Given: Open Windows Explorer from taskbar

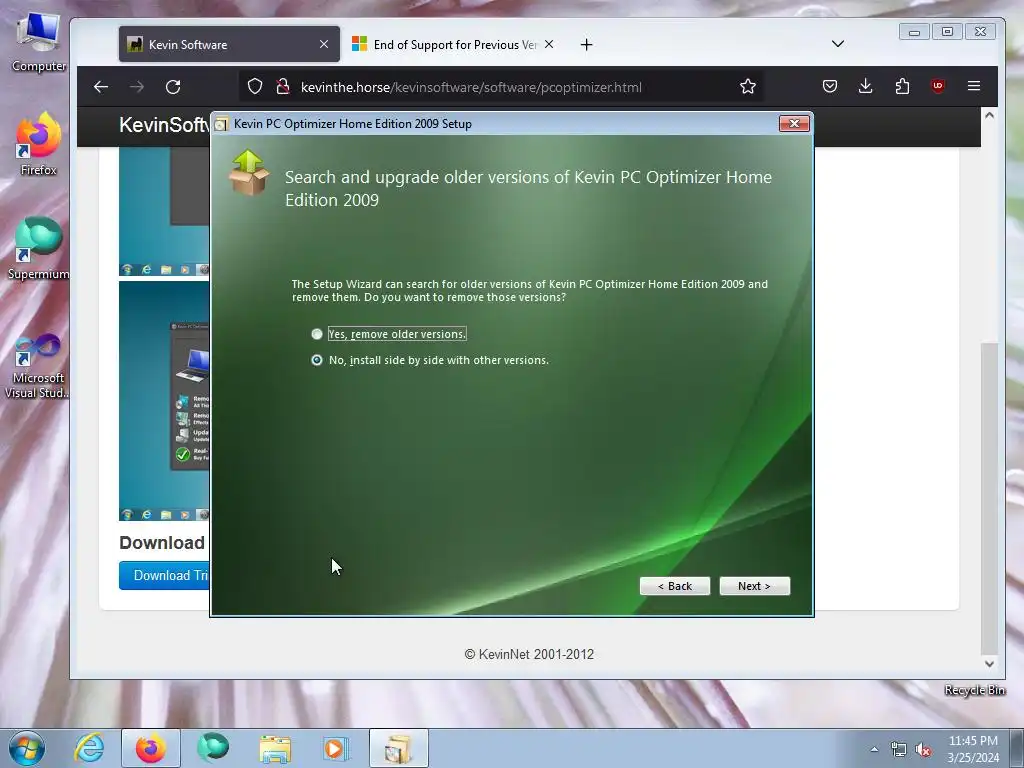Looking at the screenshot, I should point(275,748).
